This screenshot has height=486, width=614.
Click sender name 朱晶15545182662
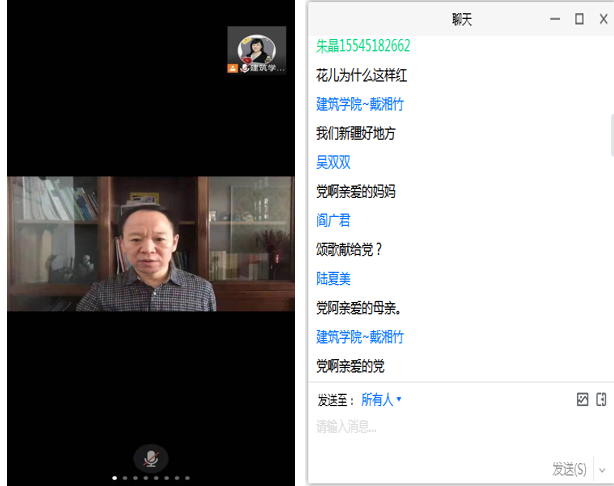coord(363,46)
